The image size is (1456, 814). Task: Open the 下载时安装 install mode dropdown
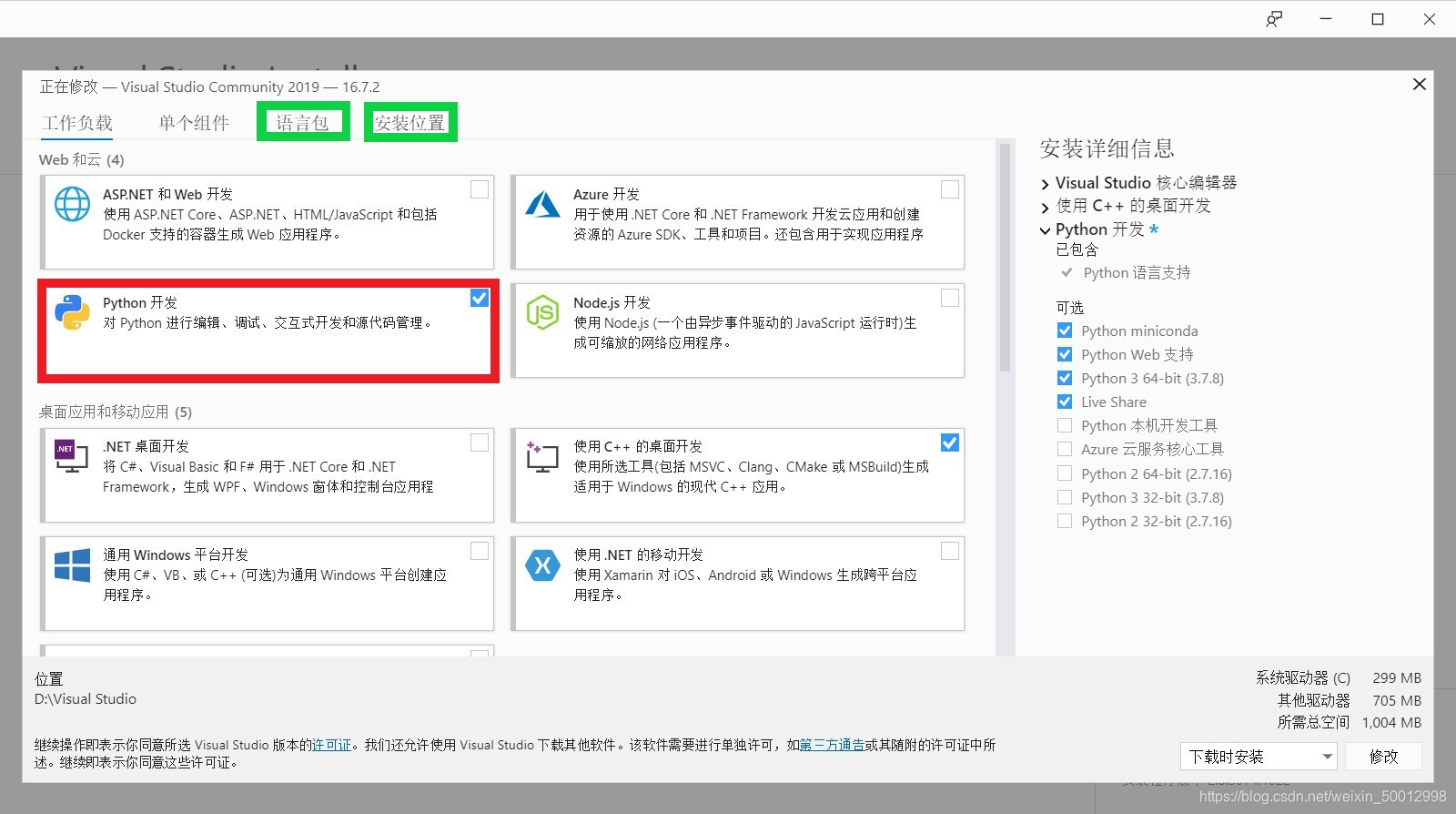[1259, 757]
